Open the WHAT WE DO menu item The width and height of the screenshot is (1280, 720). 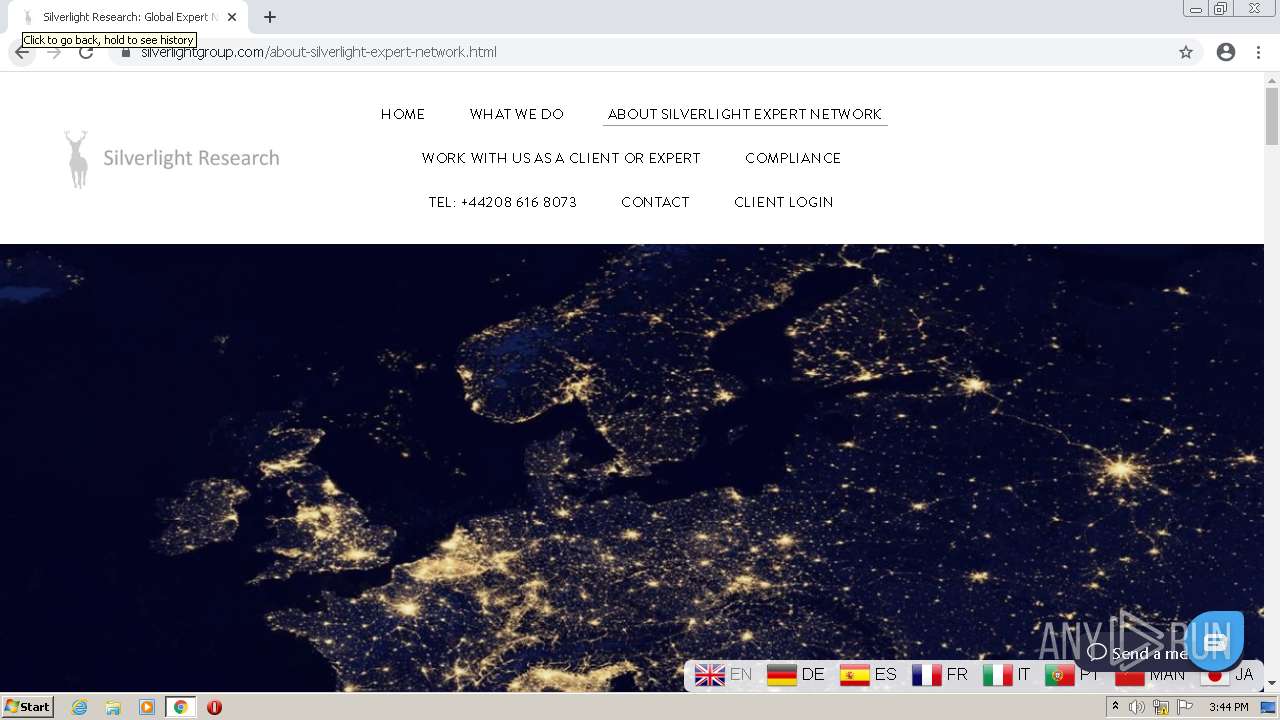pyautogui.click(x=517, y=114)
